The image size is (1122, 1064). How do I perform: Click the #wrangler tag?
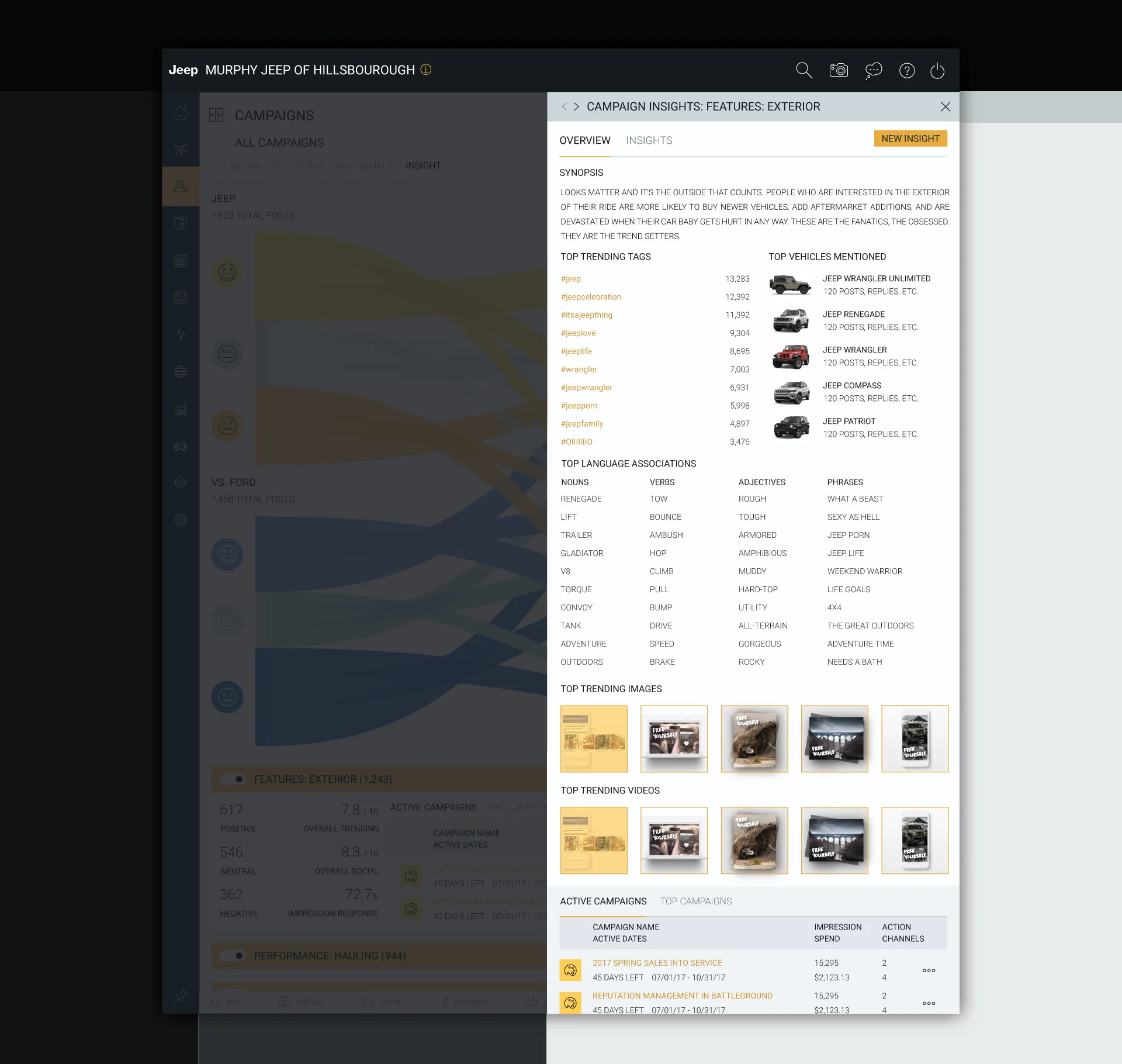pos(579,369)
